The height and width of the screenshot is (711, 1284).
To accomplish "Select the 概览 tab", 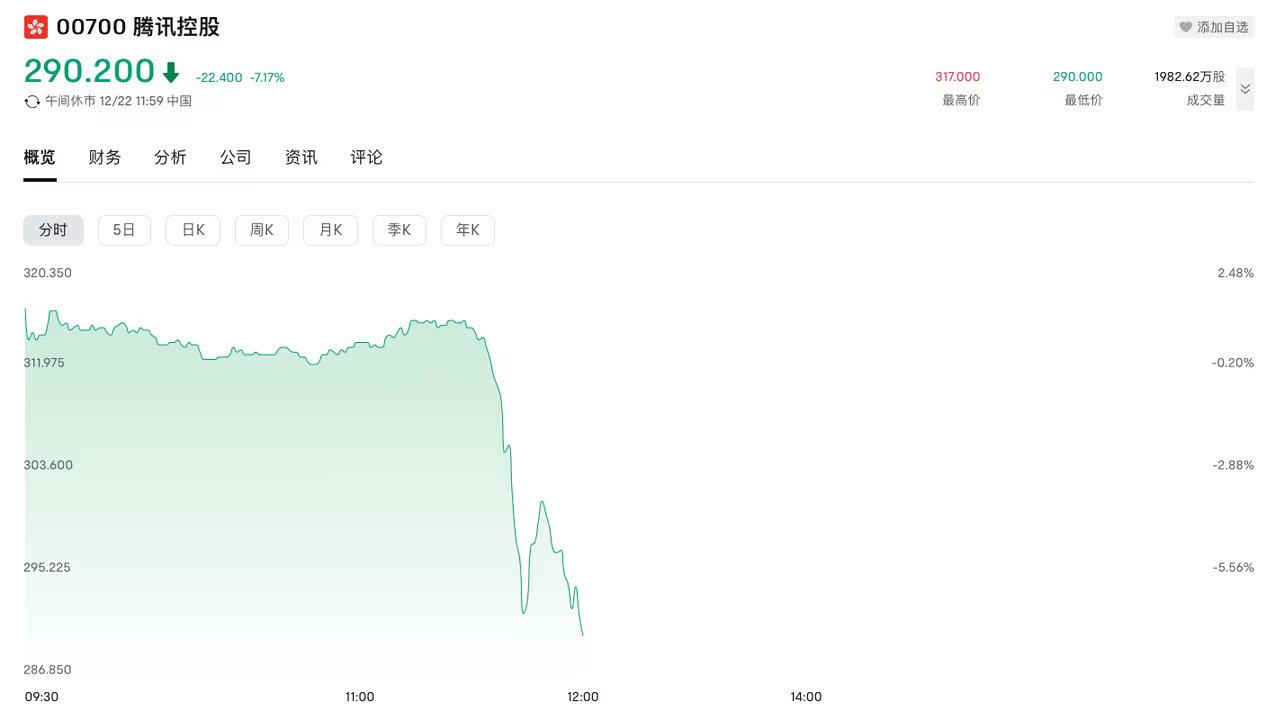I will [x=40, y=157].
